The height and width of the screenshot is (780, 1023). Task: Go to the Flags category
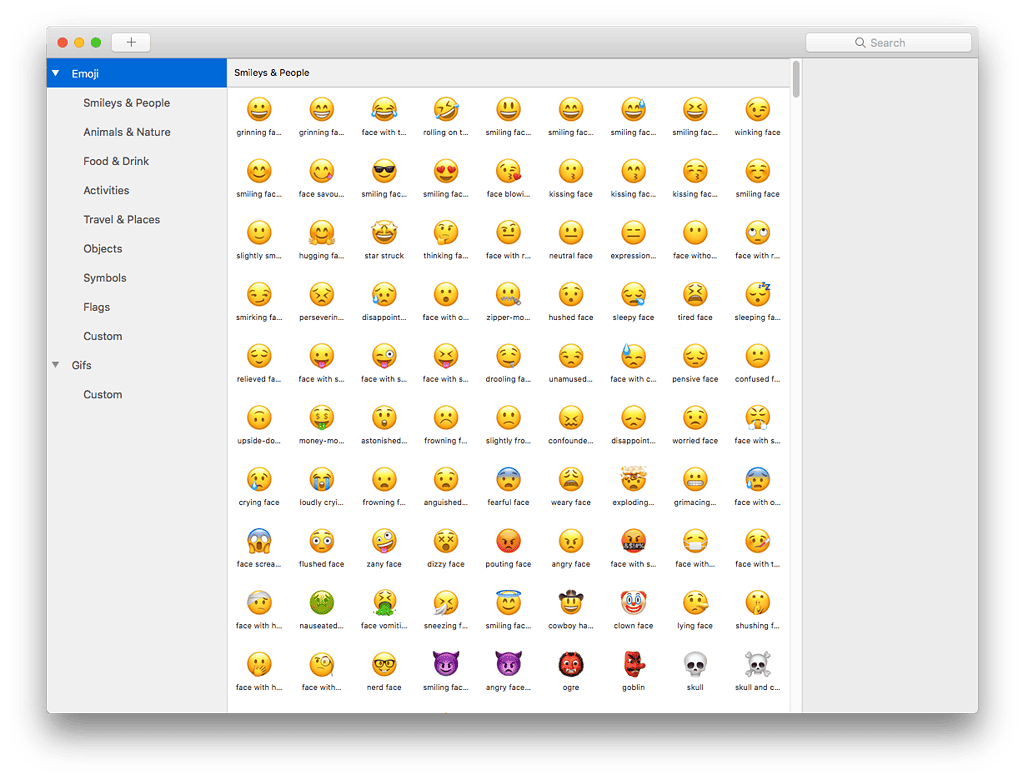[x=97, y=307]
